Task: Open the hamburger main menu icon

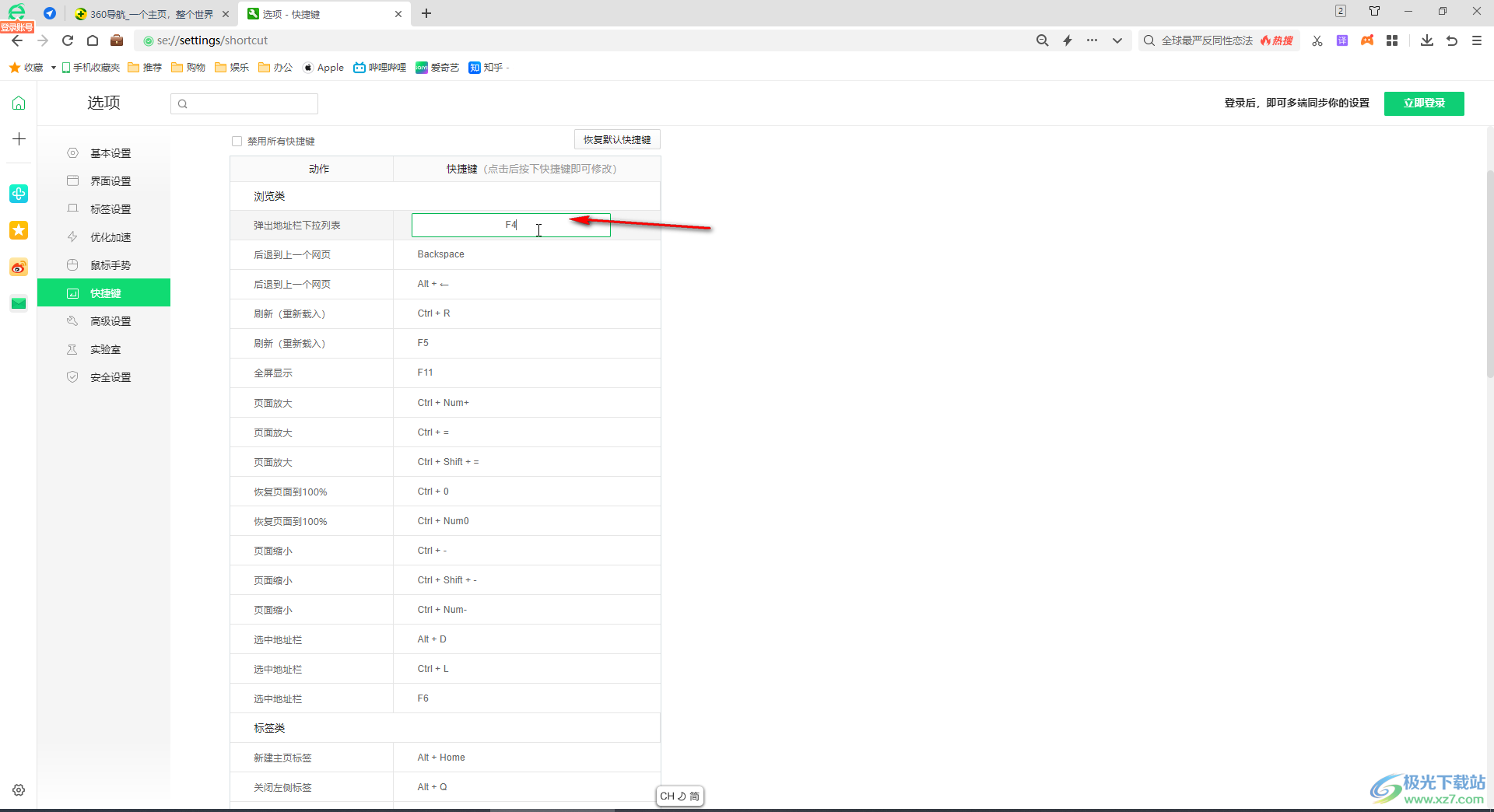Action: click(x=1477, y=40)
